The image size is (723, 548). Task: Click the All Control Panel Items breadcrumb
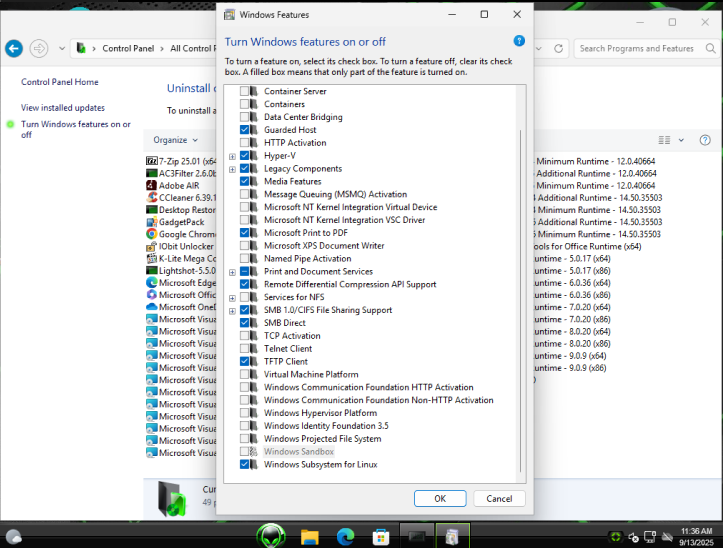(x=193, y=48)
